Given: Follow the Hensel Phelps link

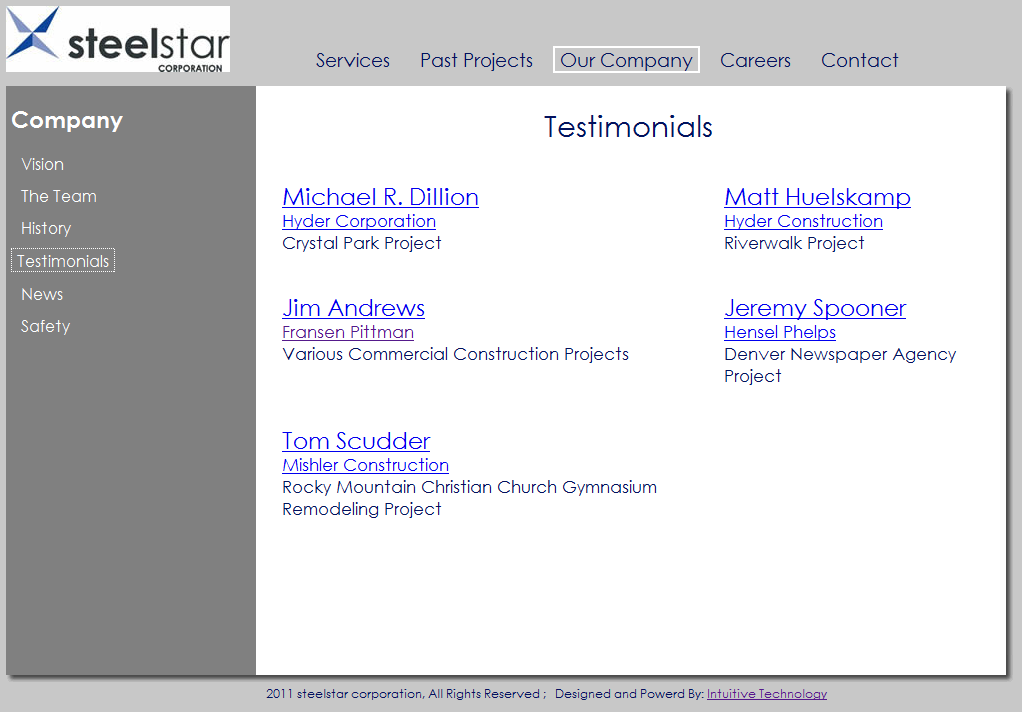Looking at the screenshot, I should (x=780, y=332).
